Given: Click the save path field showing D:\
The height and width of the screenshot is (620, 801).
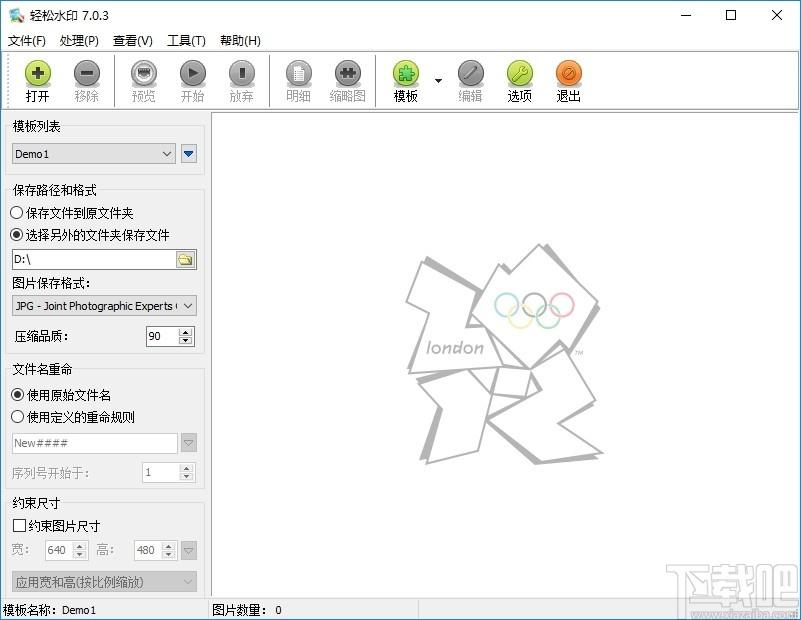Looking at the screenshot, I should 94,259.
